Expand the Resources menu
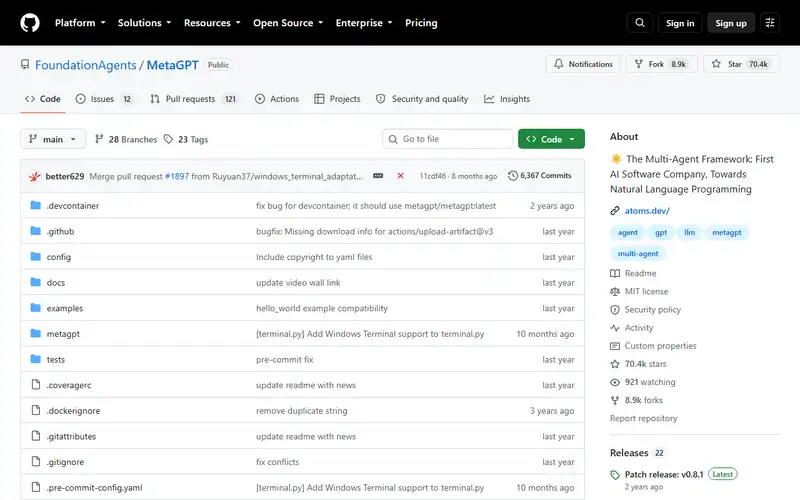 [212, 23]
